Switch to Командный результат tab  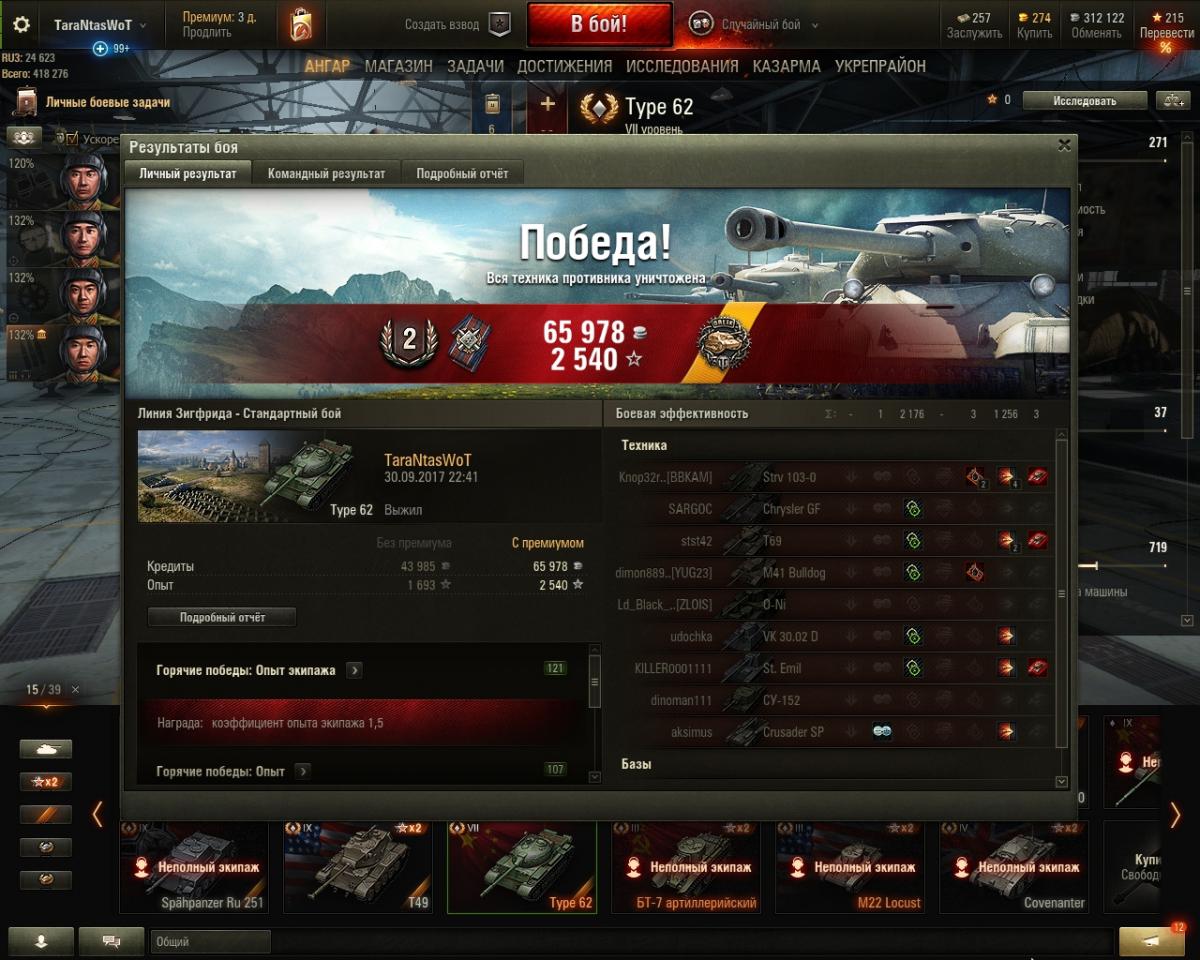click(326, 173)
